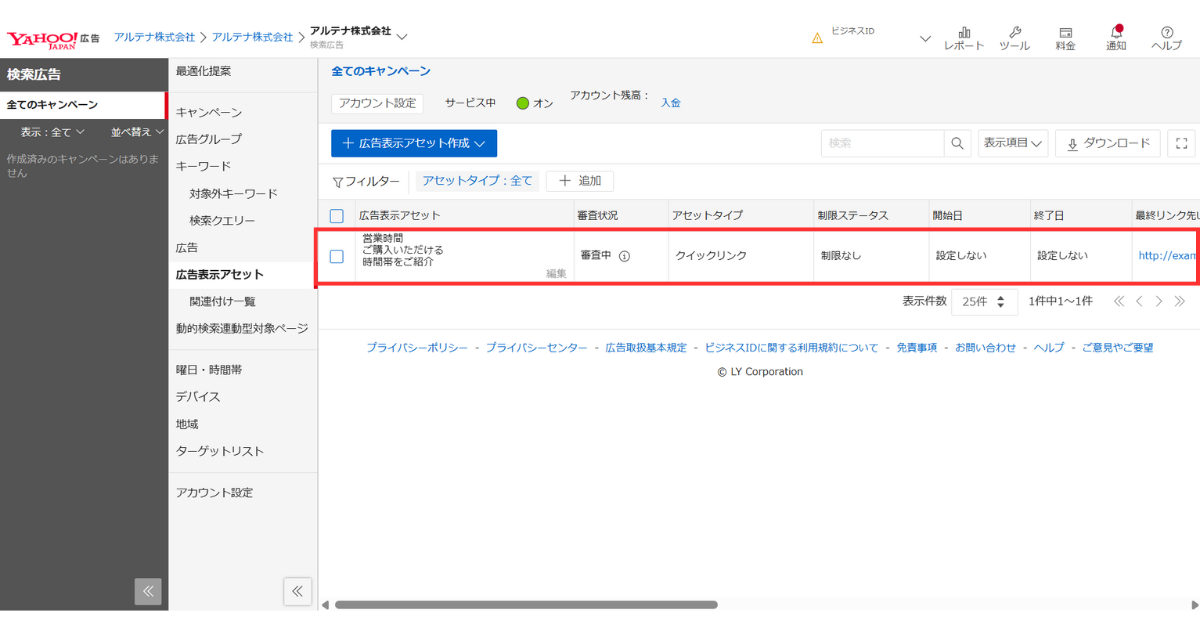
Task: Select 広告表示アセット in the menu
Action: point(220,274)
